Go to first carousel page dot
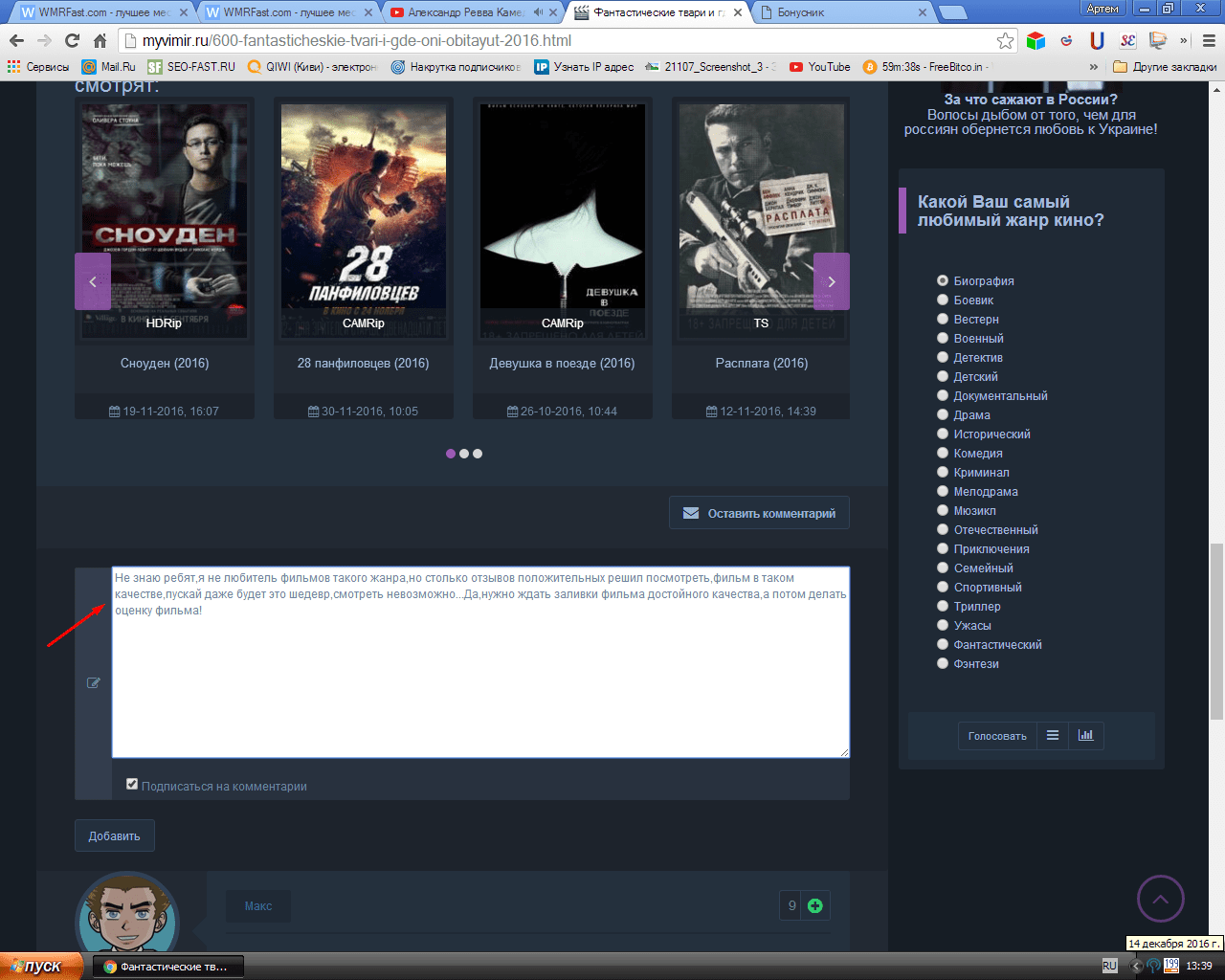 coord(451,454)
